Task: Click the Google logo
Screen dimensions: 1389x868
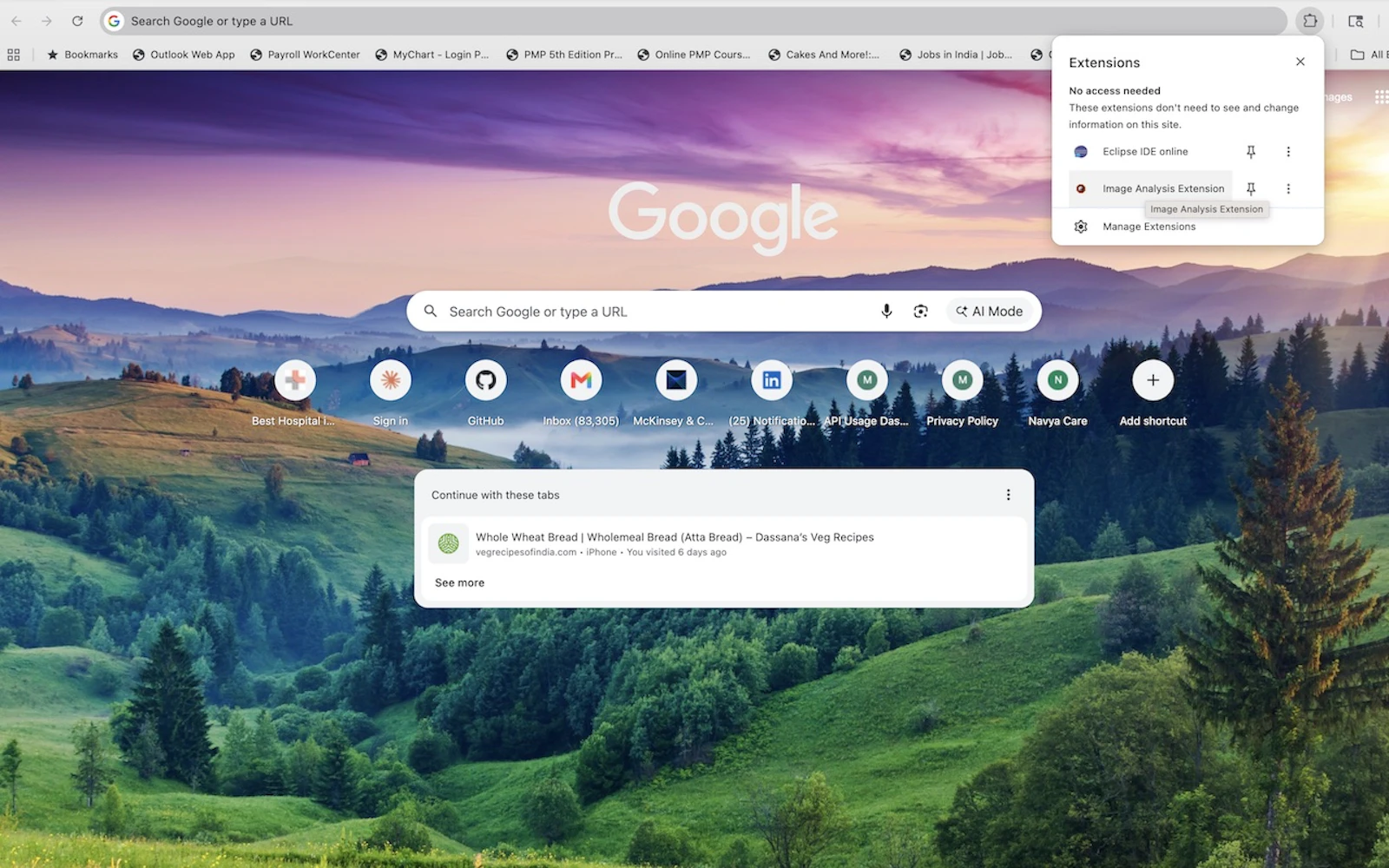Action: click(723, 217)
